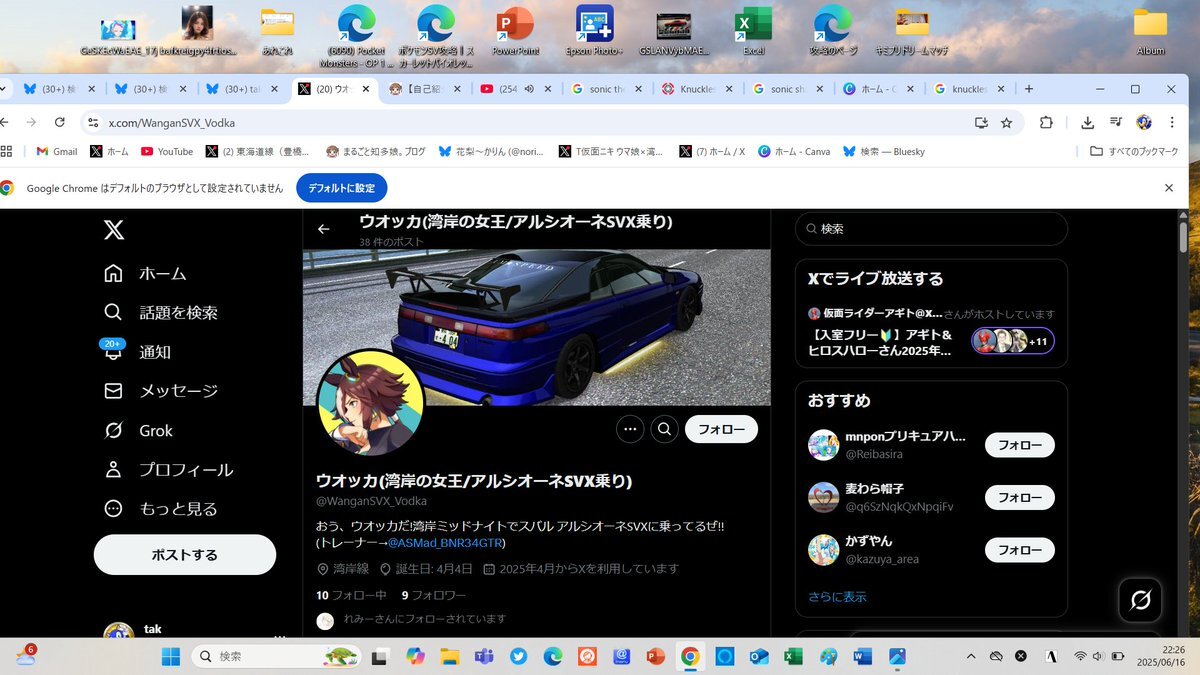This screenshot has height=675, width=1200.
Task: Open the PowerPoint desktop shortcut
Action: 515,30
